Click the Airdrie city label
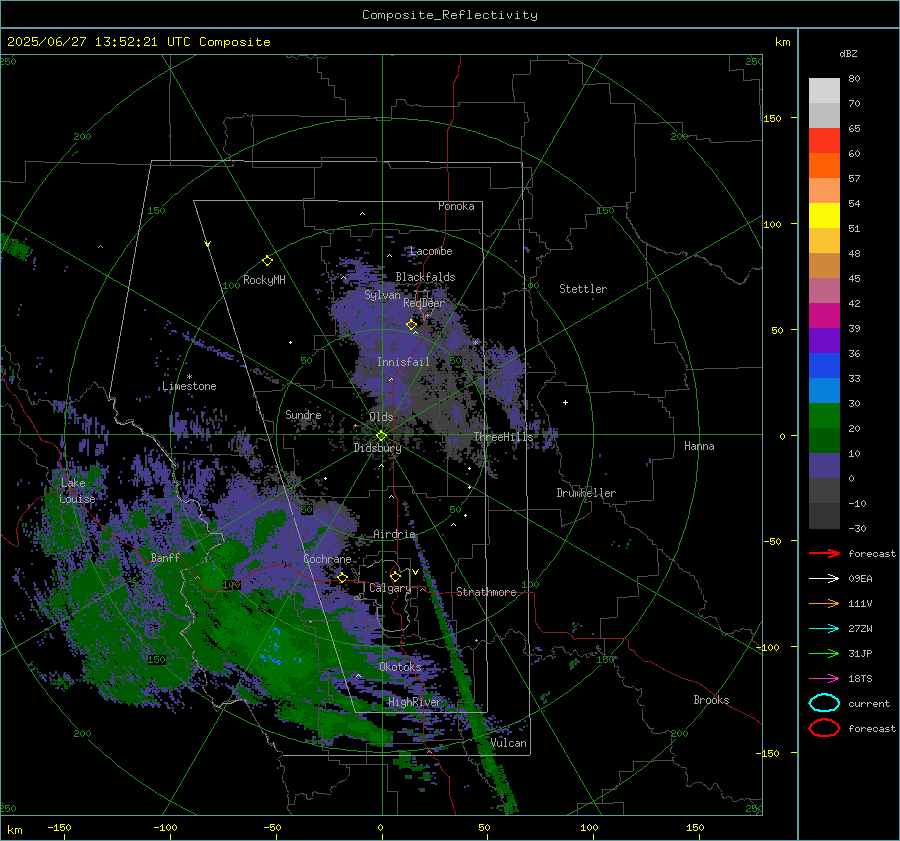Viewport: 900px width, 841px height. click(x=394, y=534)
